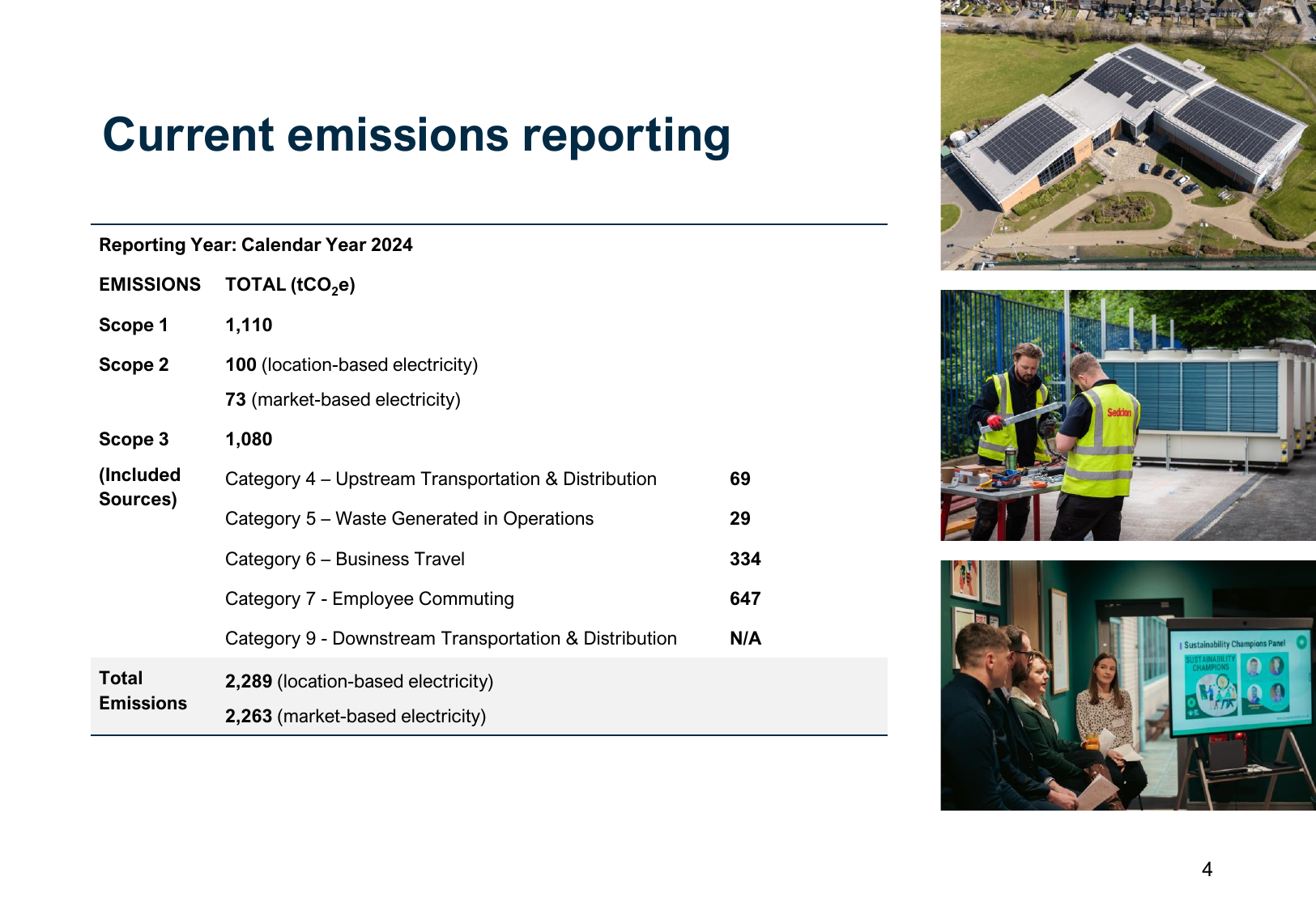Image resolution: width=1316 pixels, height=911 pixels.
Task: Select Category 5 Waste Generated in Operations
Action: click(409, 518)
